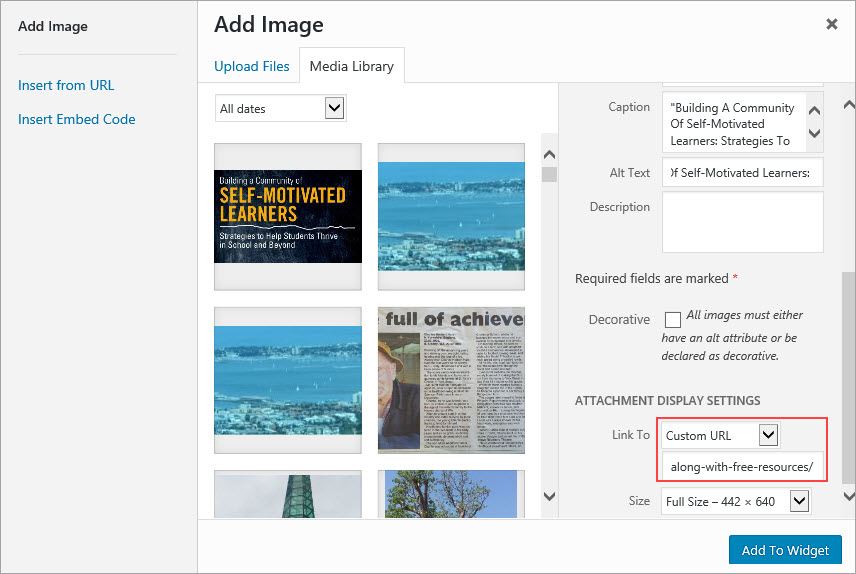Select the Self-Motivated Learners book cover thumbnail
856x574 pixels.
[288, 216]
